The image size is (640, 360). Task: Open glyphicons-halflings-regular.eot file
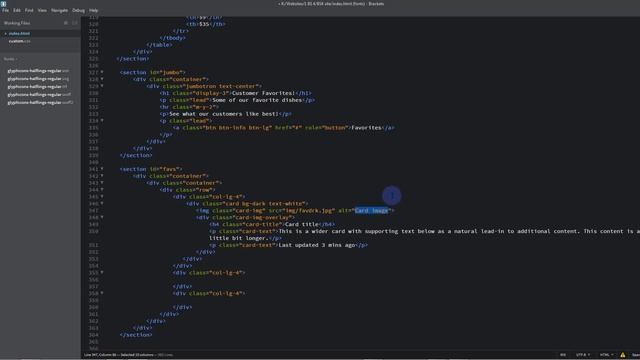point(38,71)
